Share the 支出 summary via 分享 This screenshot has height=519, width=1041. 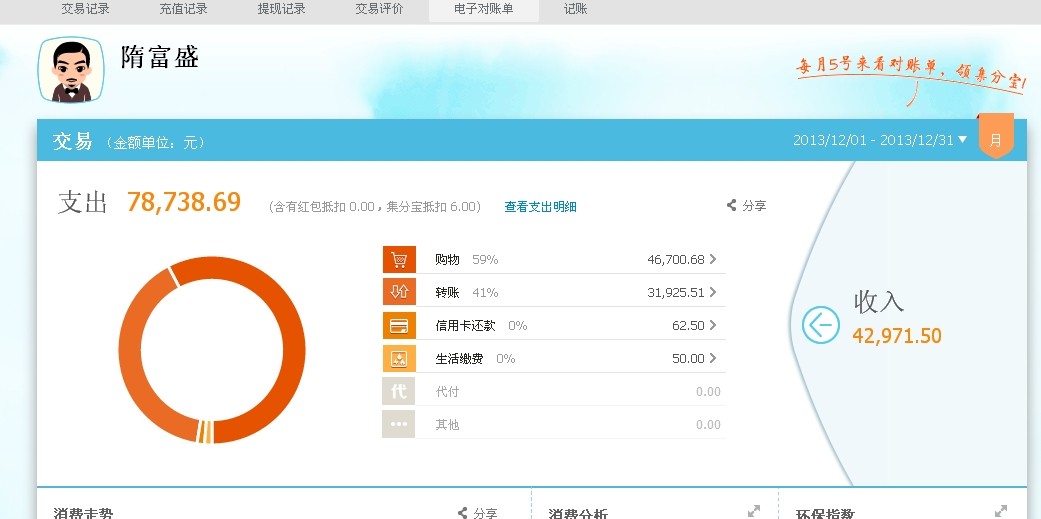[x=746, y=206]
